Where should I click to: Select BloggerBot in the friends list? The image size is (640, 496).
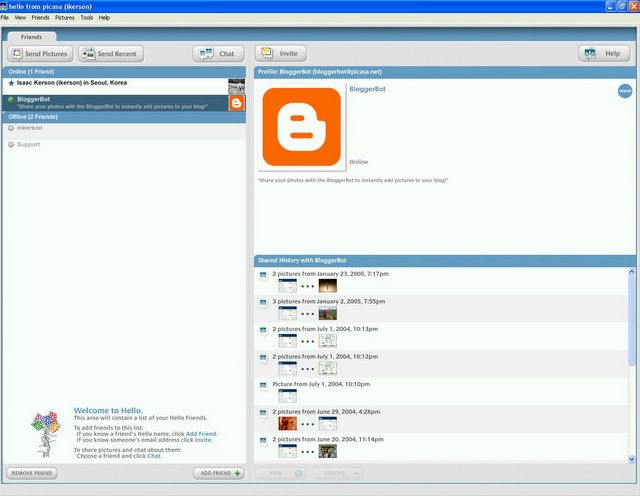[124, 103]
